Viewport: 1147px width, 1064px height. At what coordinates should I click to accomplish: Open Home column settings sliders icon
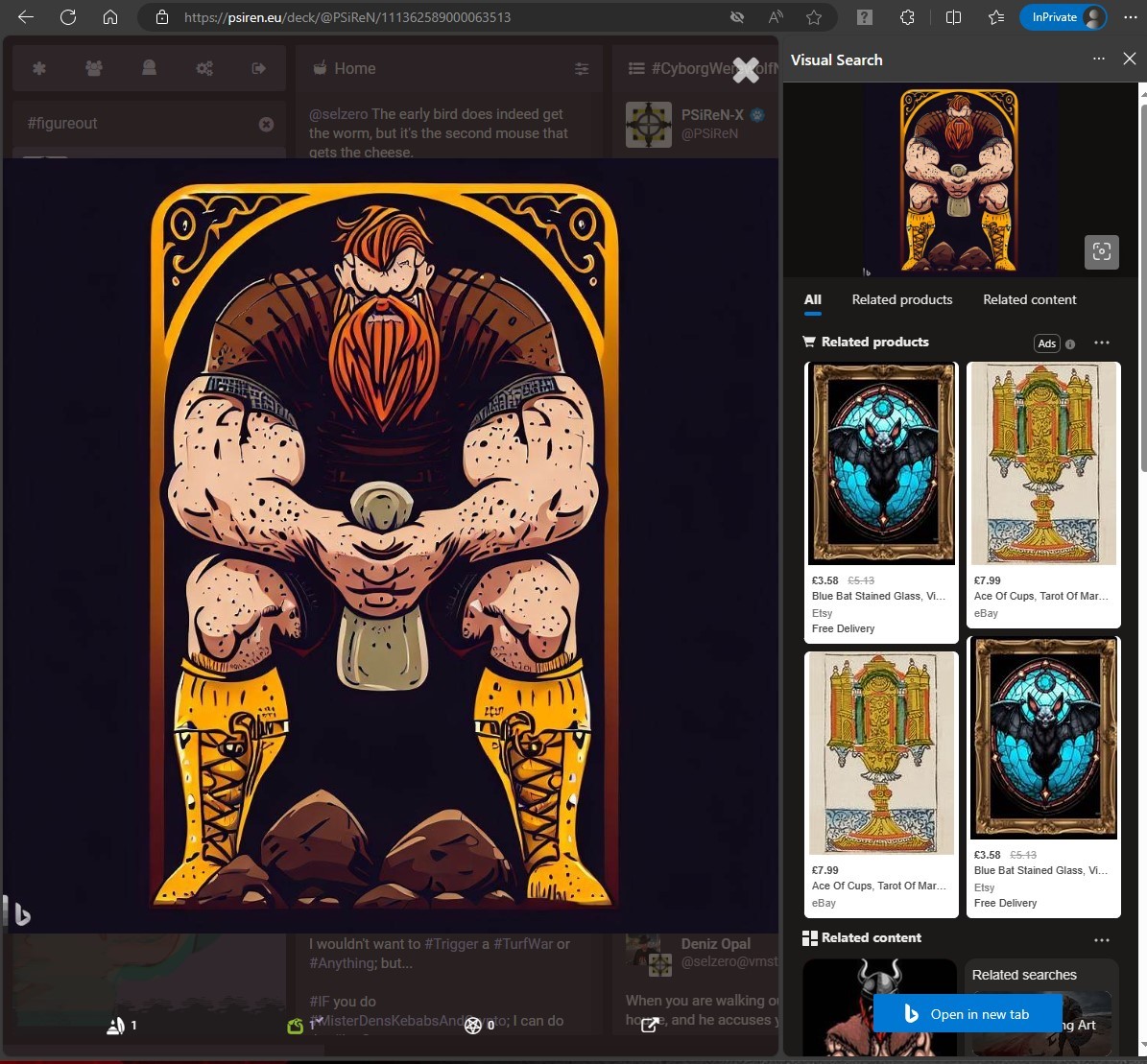pyautogui.click(x=582, y=69)
